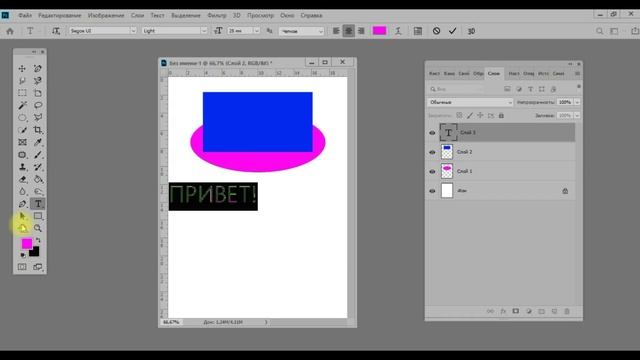
Task: Hide the text layer Слой 3
Action: click(432, 133)
